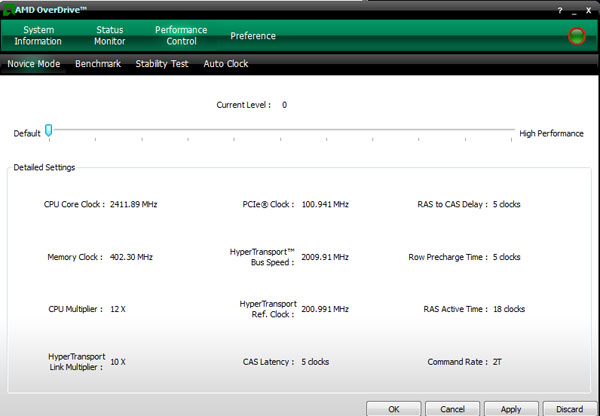600x416 pixels.
Task: Click the Memory Clock value 402.30 MHz
Action: click(131, 257)
